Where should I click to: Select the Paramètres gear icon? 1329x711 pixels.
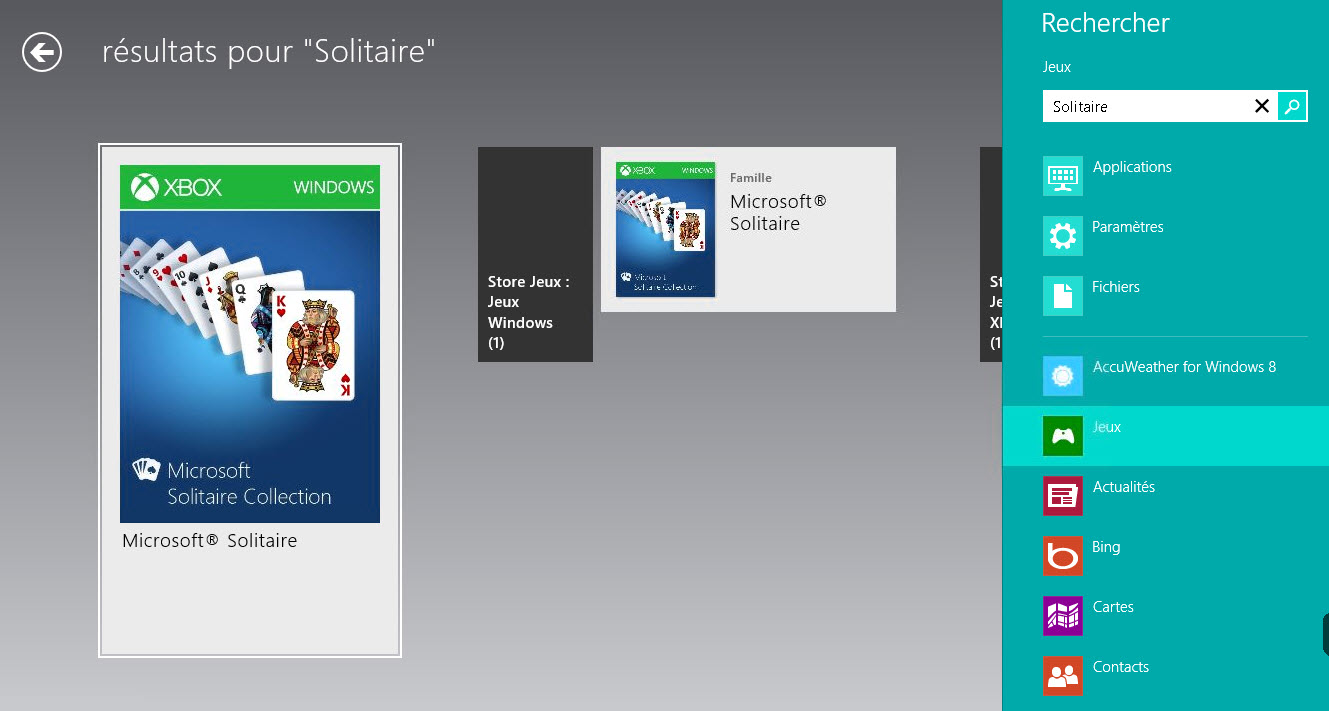(1063, 236)
